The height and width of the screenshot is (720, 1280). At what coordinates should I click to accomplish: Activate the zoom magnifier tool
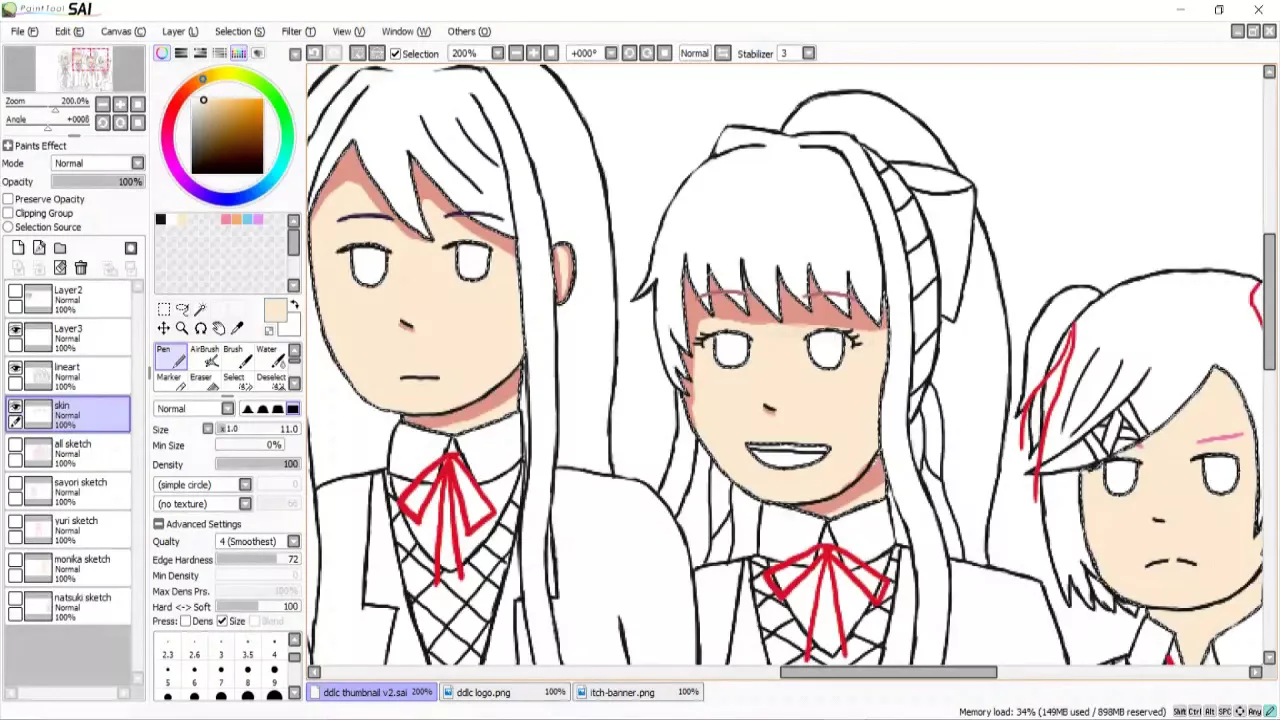[x=182, y=328]
